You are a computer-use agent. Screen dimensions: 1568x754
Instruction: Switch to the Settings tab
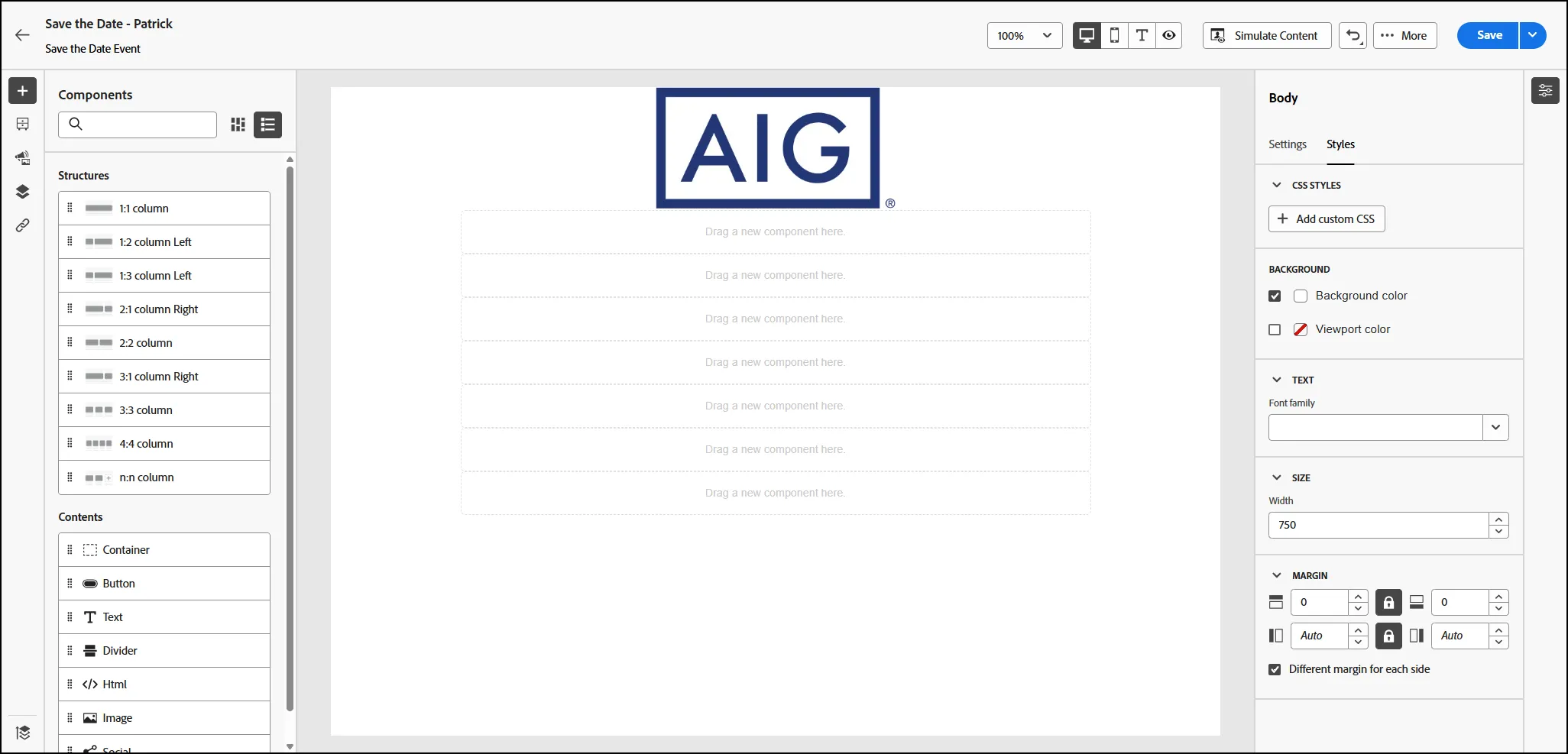pos(1288,144)
